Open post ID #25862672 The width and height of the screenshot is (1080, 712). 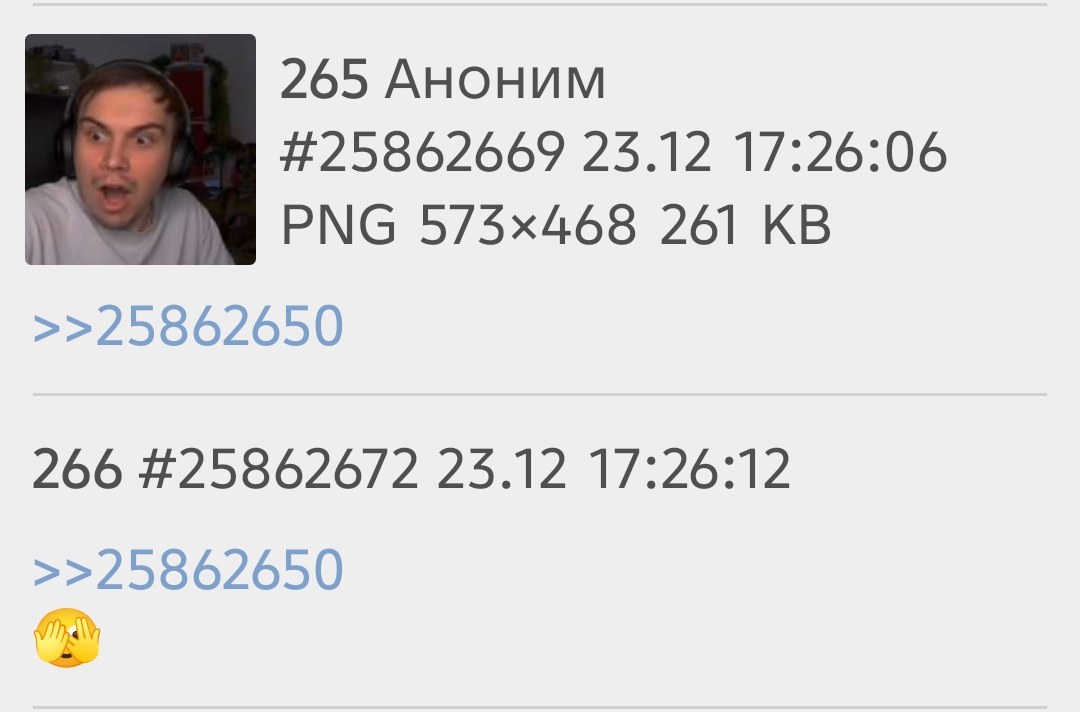(x=278, y=469)
